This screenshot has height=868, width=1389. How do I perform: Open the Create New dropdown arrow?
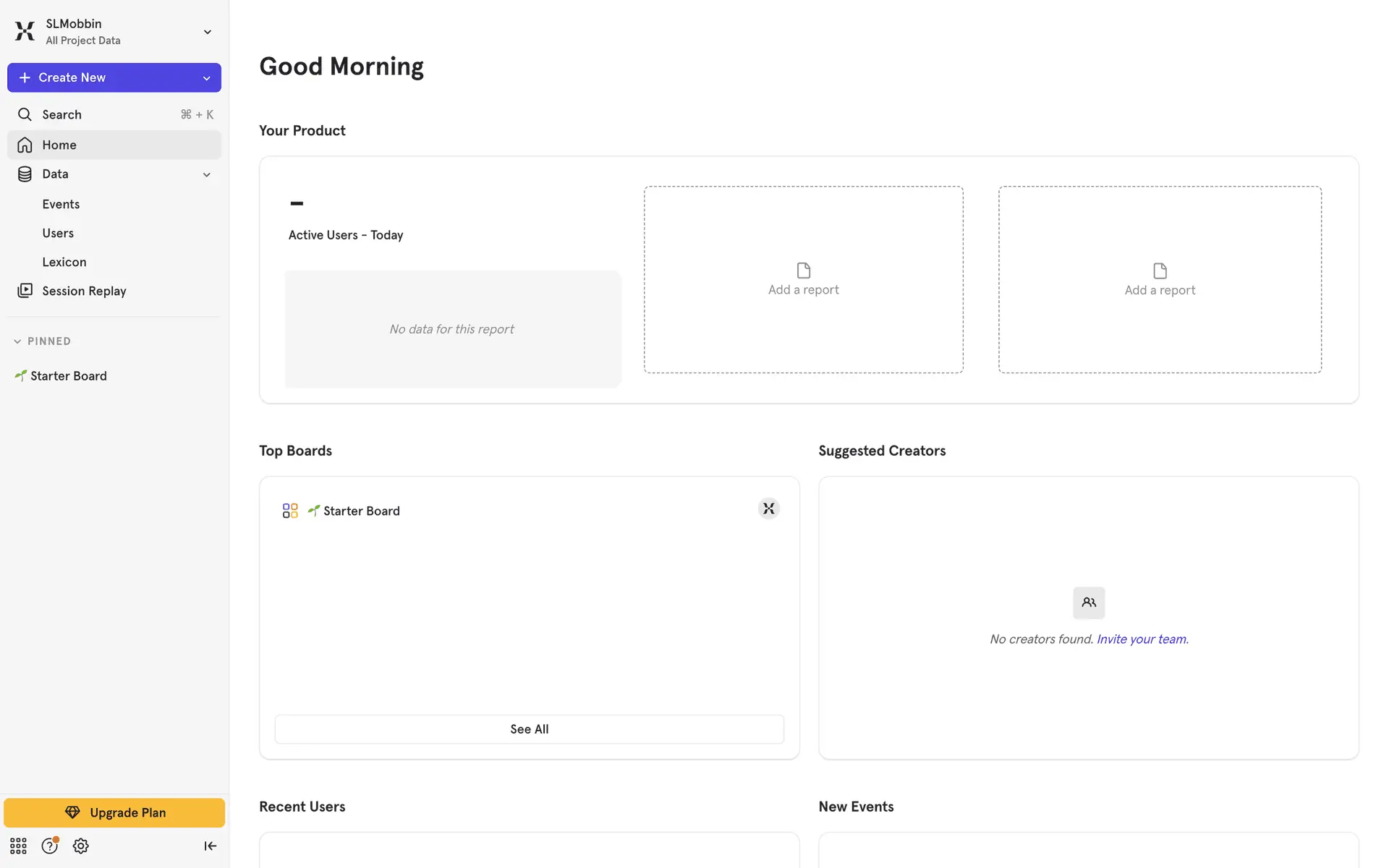[206, 78]
